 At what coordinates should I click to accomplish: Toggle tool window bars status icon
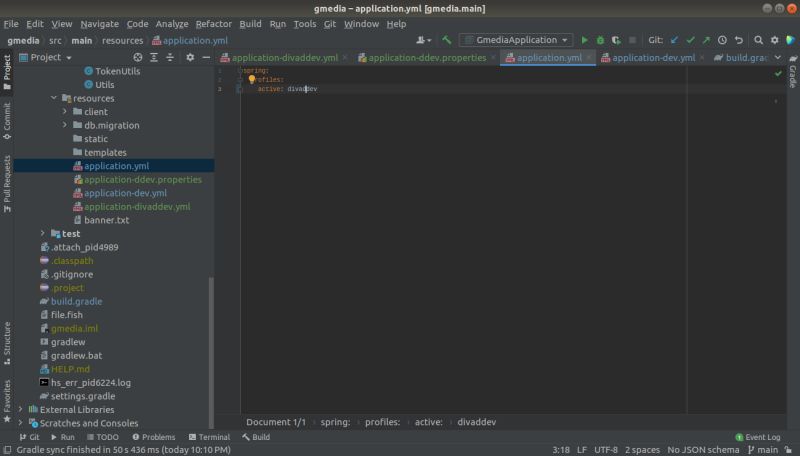(x=7, y=450)
